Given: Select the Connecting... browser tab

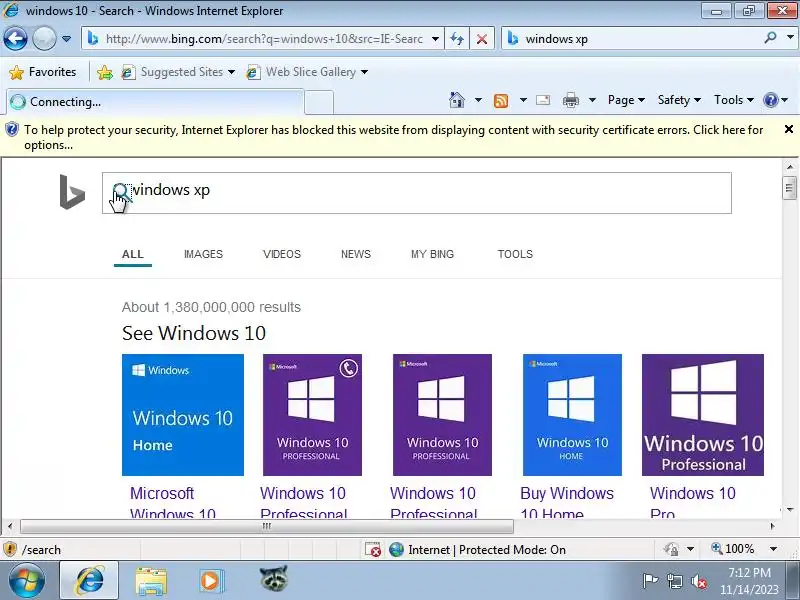Looking at the screenshot, I should coord(155,102).
